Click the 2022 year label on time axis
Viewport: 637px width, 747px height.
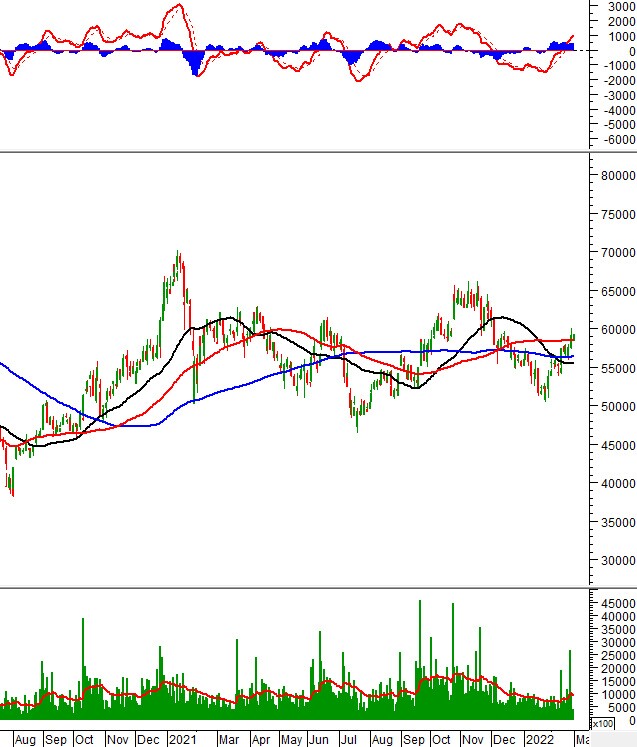coord(540,740)
